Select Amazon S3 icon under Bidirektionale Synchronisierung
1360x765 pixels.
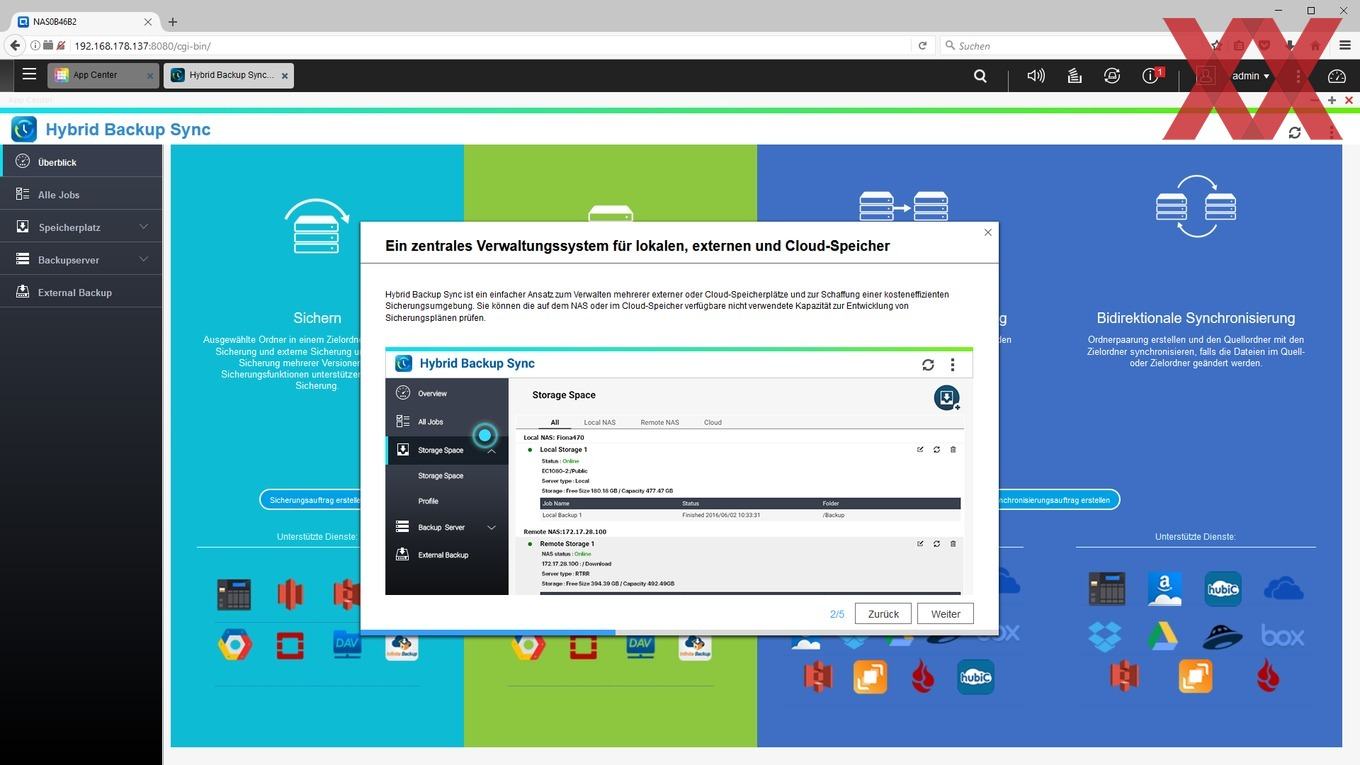1124,677
